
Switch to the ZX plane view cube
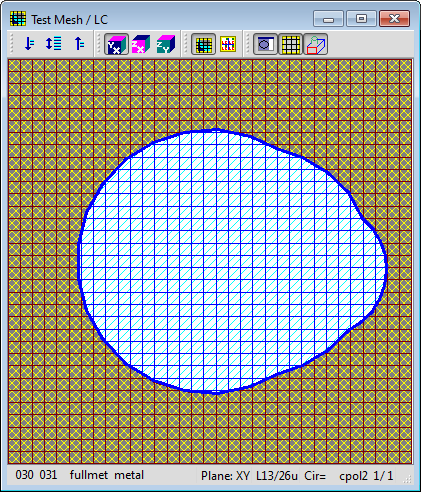point(141,44)
